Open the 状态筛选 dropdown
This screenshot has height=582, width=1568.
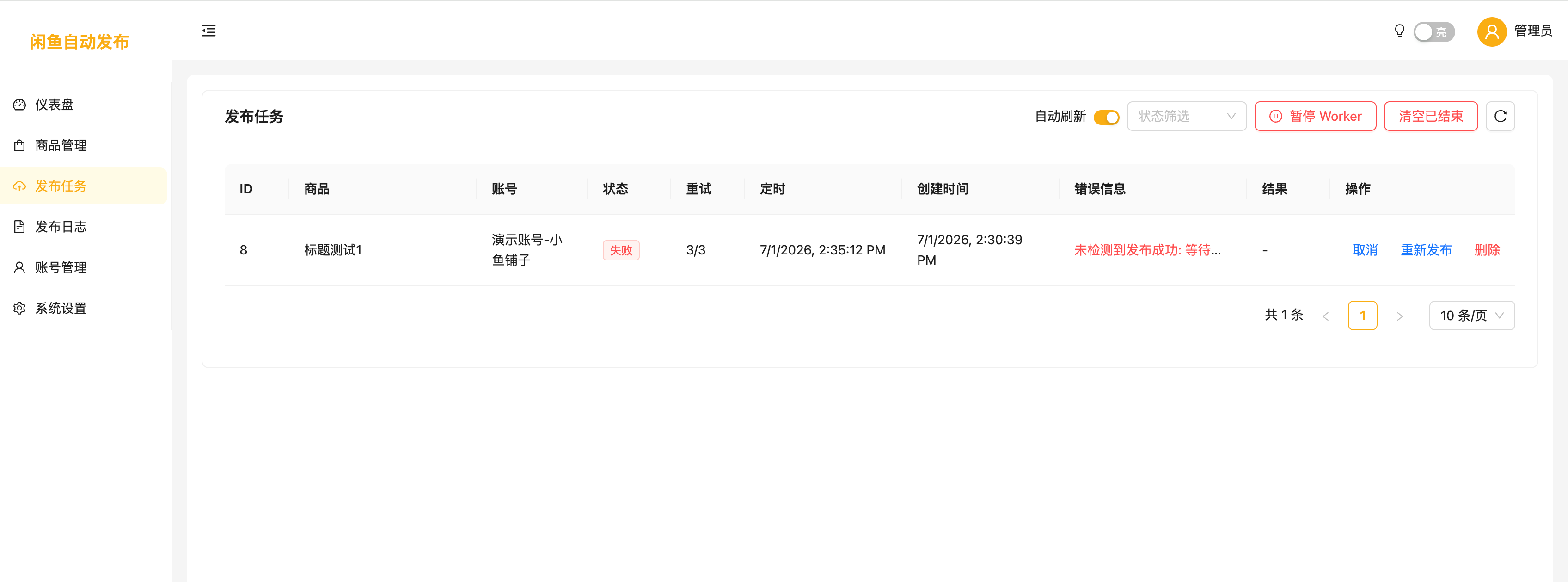(x=1186, y=117)
